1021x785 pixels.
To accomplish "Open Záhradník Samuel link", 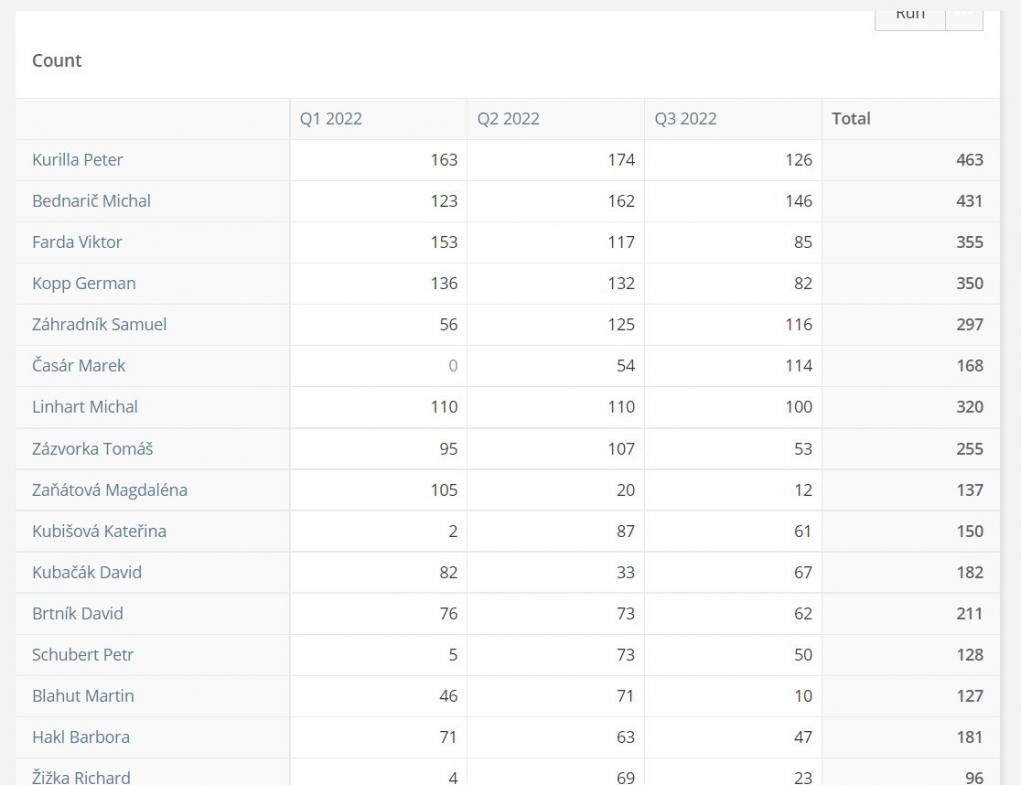I will pos(100,325).
